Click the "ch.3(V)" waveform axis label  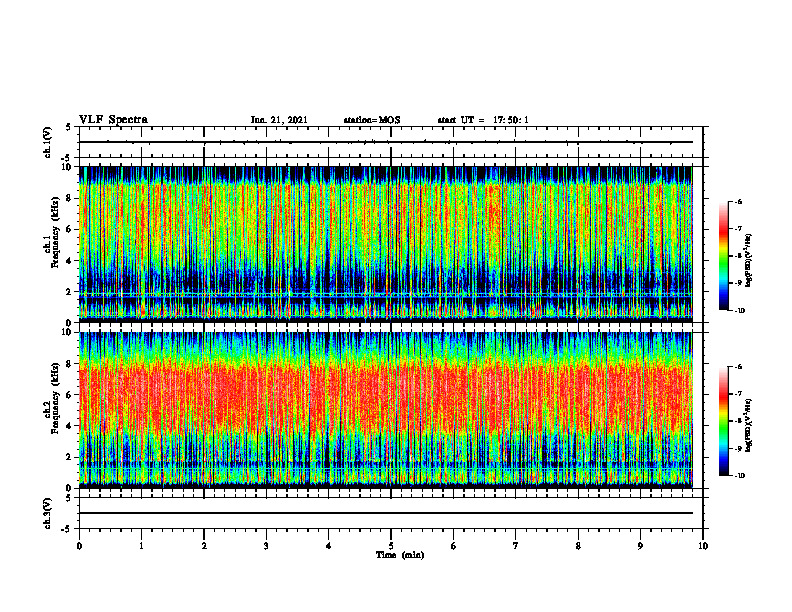click(47, 513)
